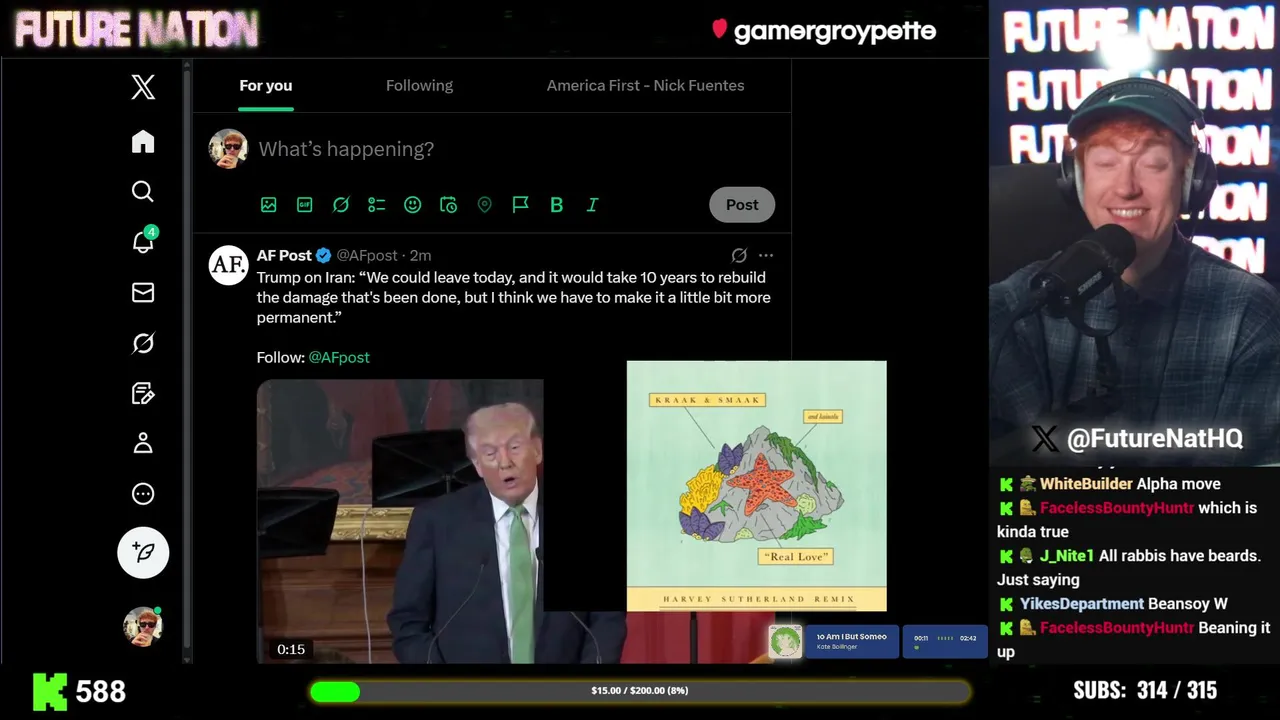Click YikesDepartment username in chat

pos(1082,604)
